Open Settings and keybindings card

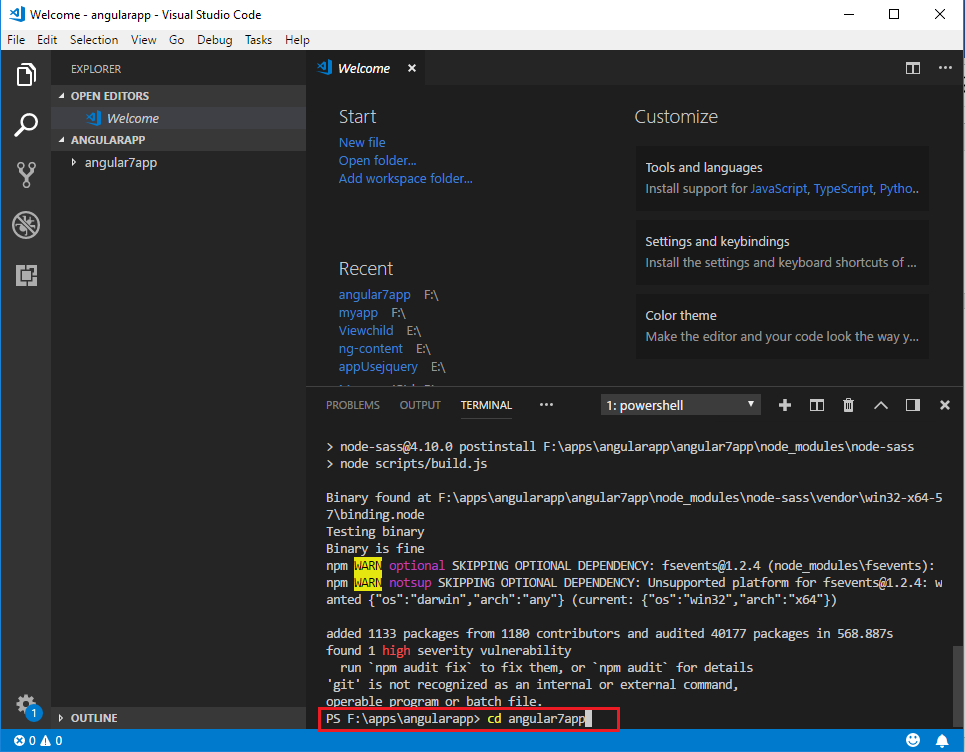[x=782, y=252]
